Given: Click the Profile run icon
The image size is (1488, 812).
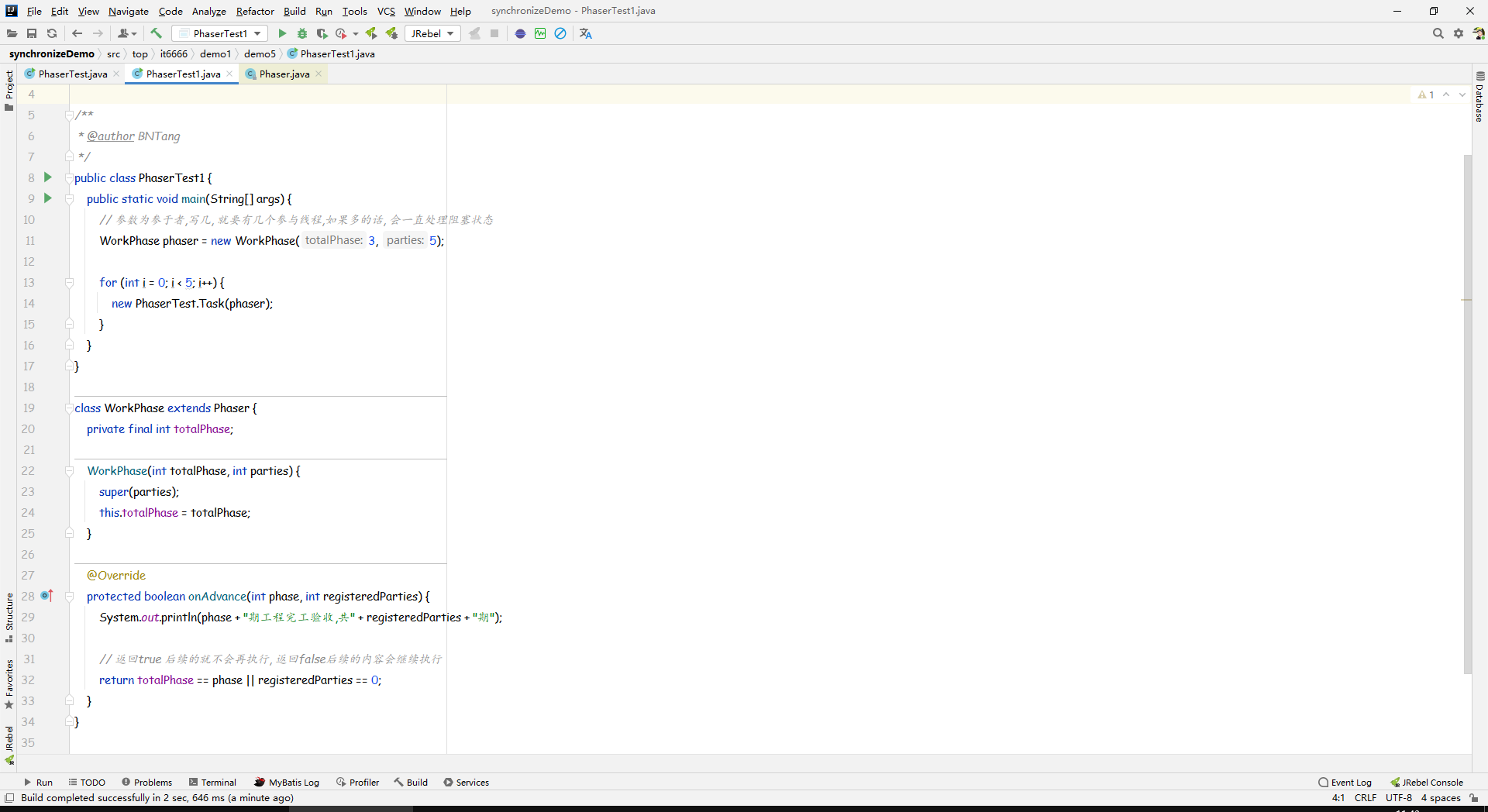Looking at the screenshot, I should [x=341, y=33].
